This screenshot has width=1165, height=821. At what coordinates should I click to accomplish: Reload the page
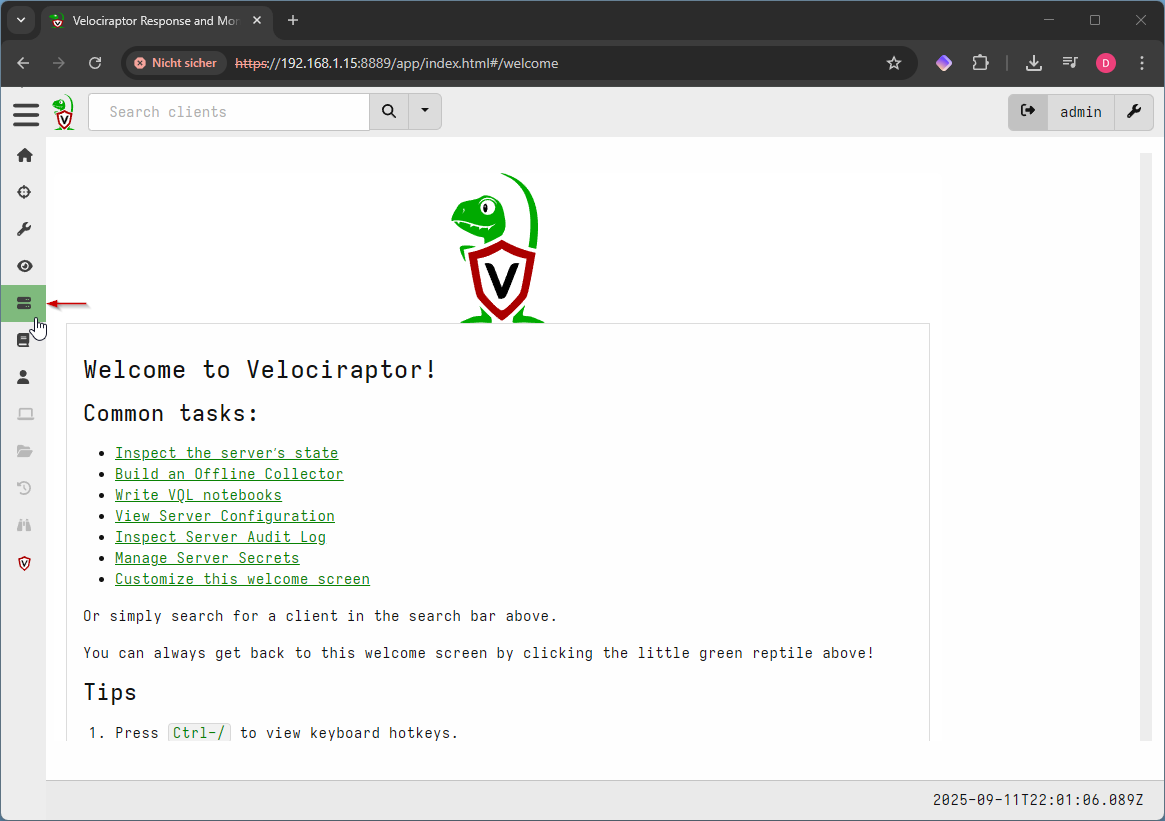point(95,63)
